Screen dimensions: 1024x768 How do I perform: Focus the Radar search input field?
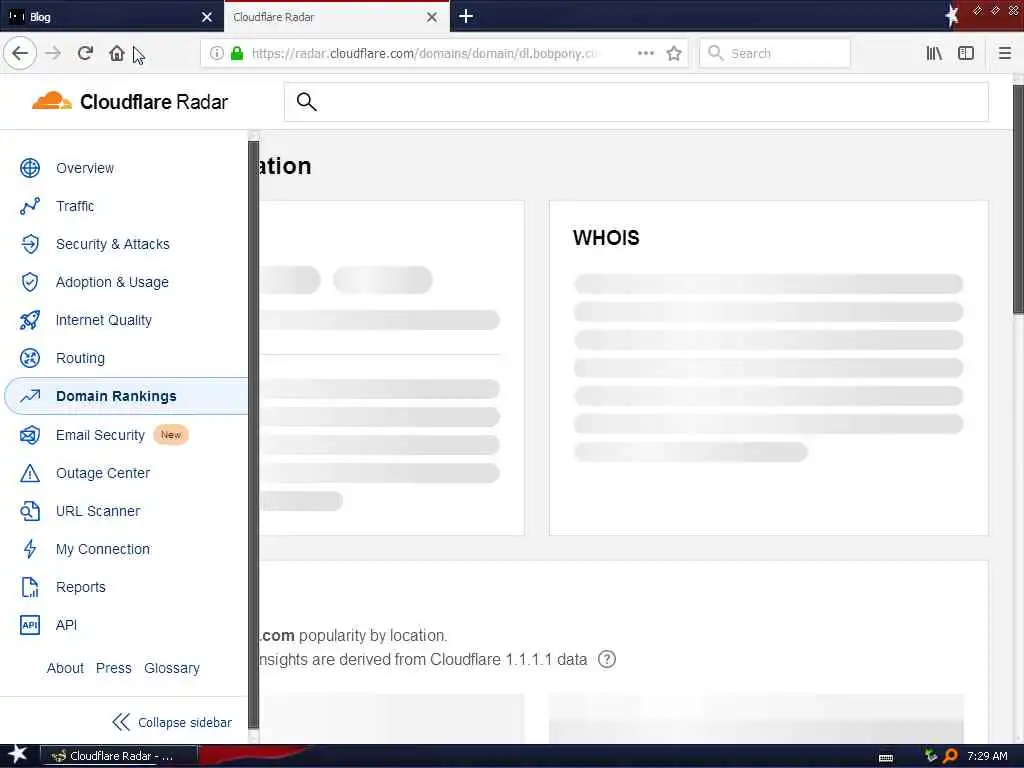pyautogui.click(x=636, y=102)
